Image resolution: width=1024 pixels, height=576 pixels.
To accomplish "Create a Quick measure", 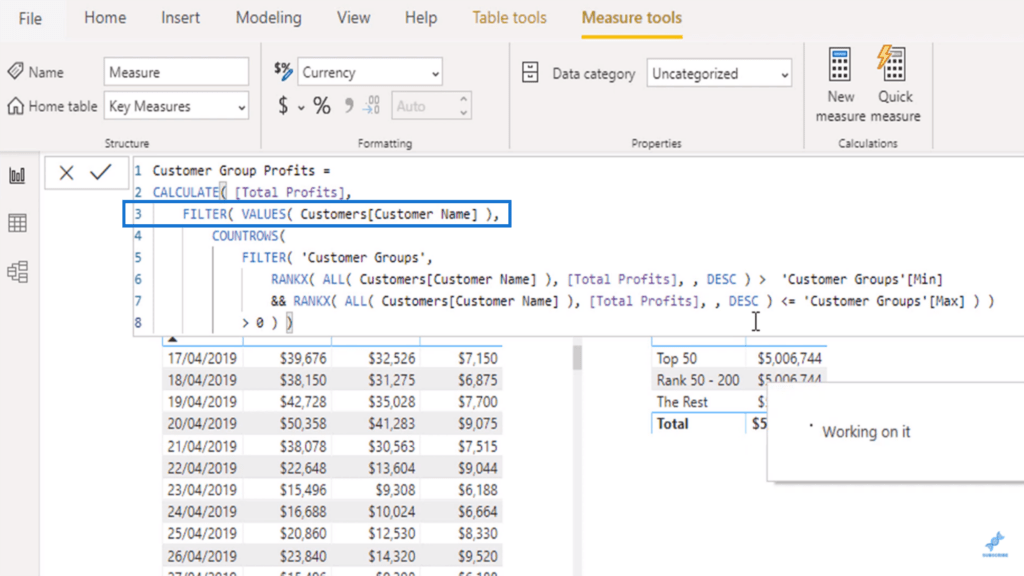I will pos(895,85).
